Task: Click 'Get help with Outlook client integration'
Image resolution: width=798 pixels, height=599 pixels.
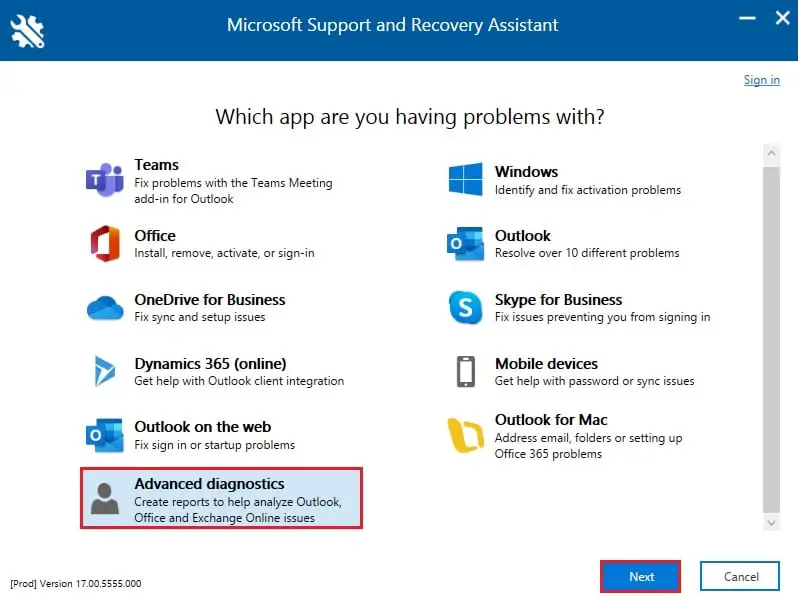Action: [x=239, y=381]
